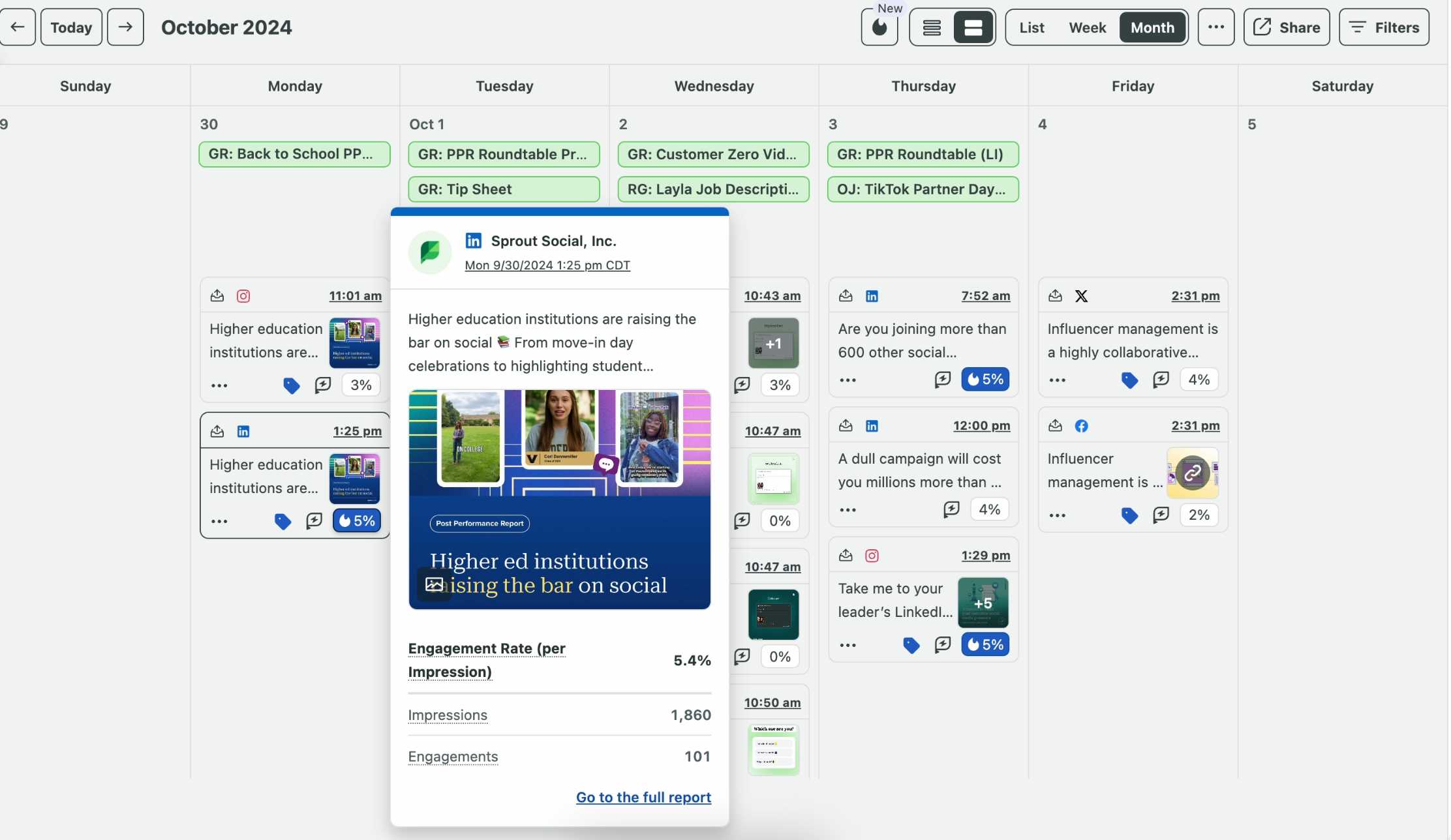The width and height of the screenshot is (1451, 840).
Task: Open the ellipsis menu on the 1:29 pm post
Action: coord(848,646)
